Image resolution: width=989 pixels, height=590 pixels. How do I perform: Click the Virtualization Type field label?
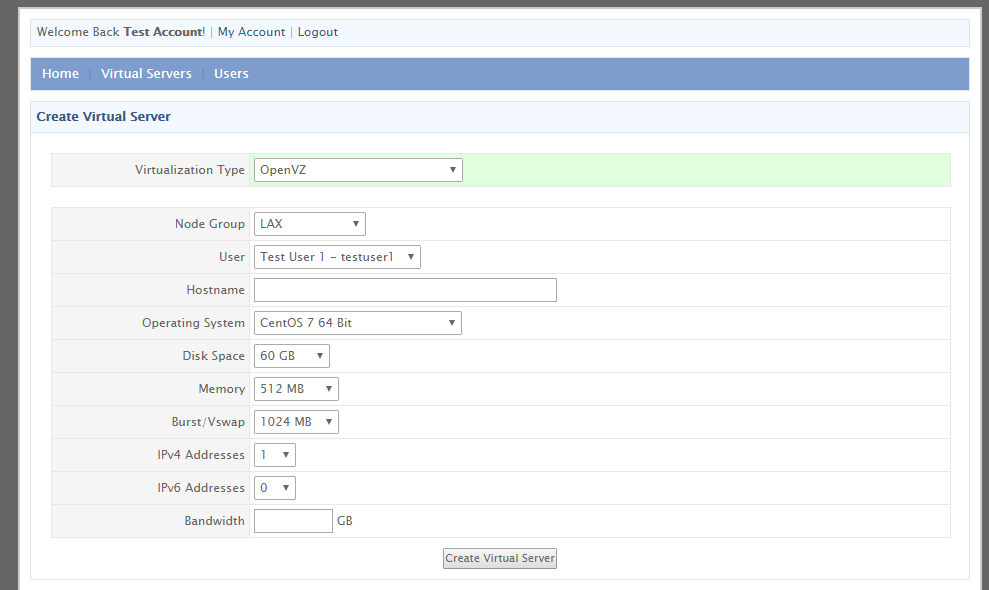point(190,170)
